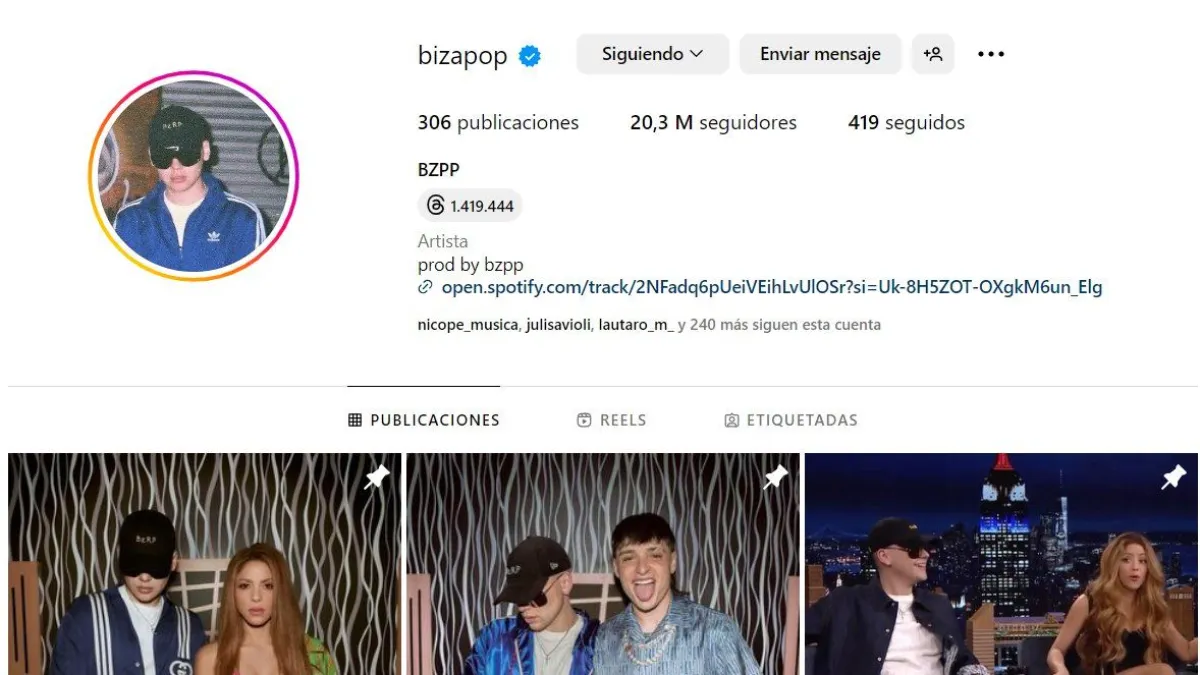Click the blue verified badge next to bizapop
1200x675 pixels.
[x=530, y=56]
